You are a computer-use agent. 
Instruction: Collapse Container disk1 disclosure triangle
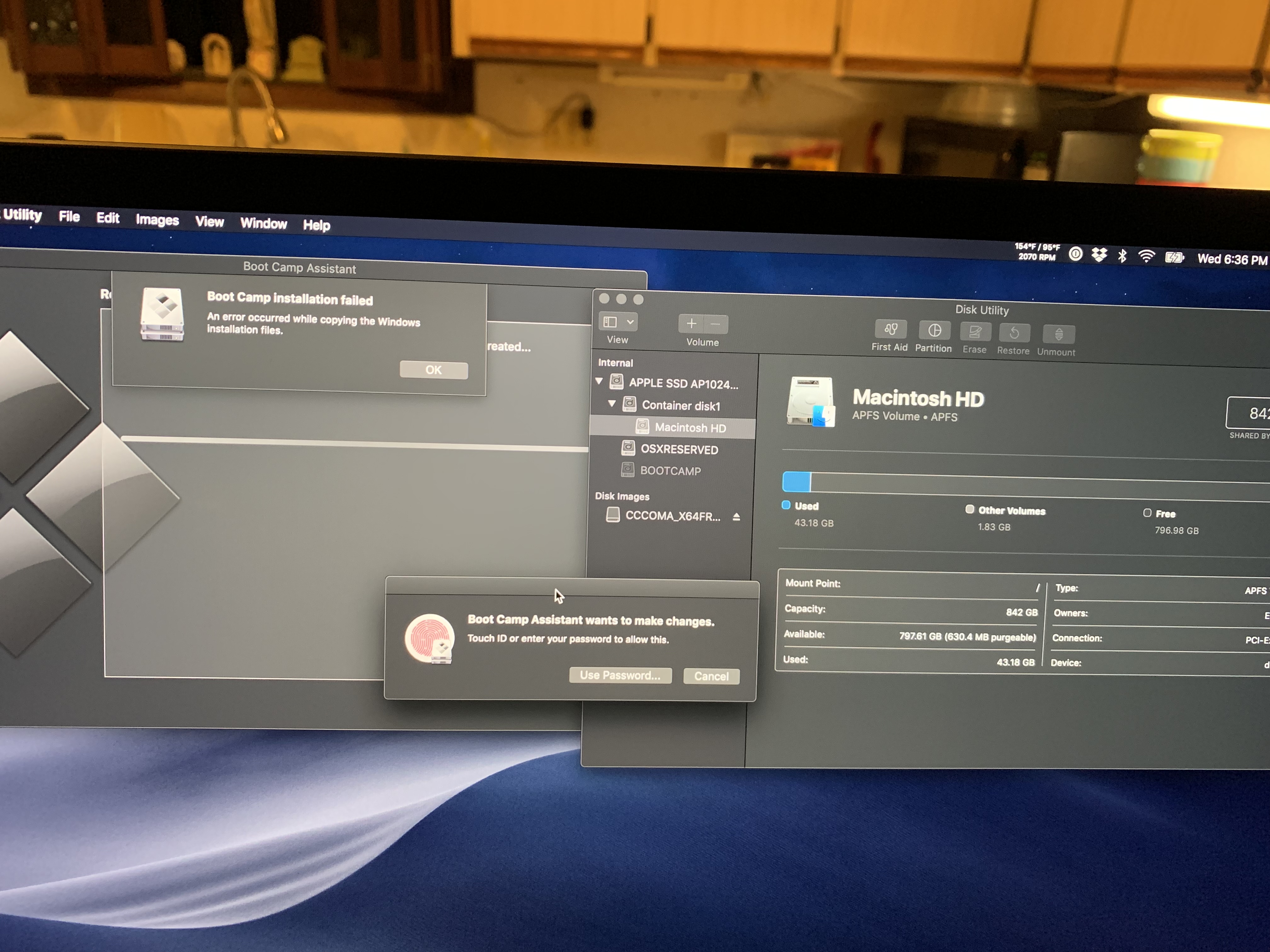[x=612, y=404]
